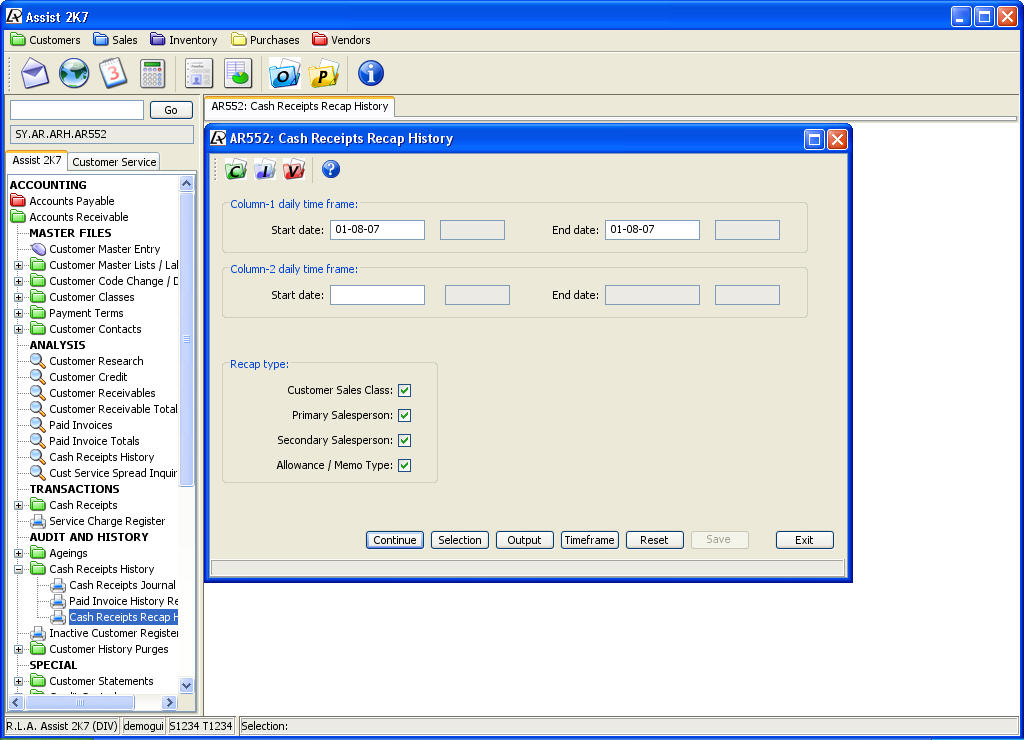
Task: Open Service Charge Register
Action: [107, 521]
